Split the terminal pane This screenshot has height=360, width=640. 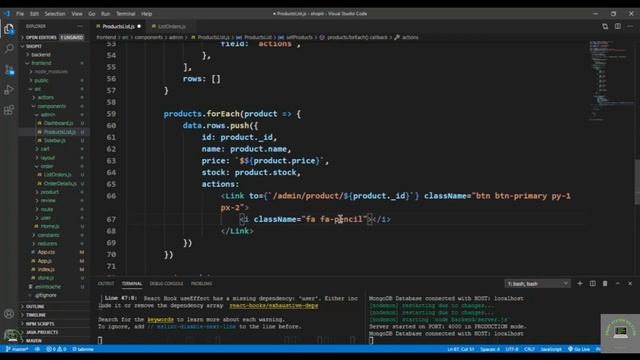pyautogui.click(x=592, y=283)
